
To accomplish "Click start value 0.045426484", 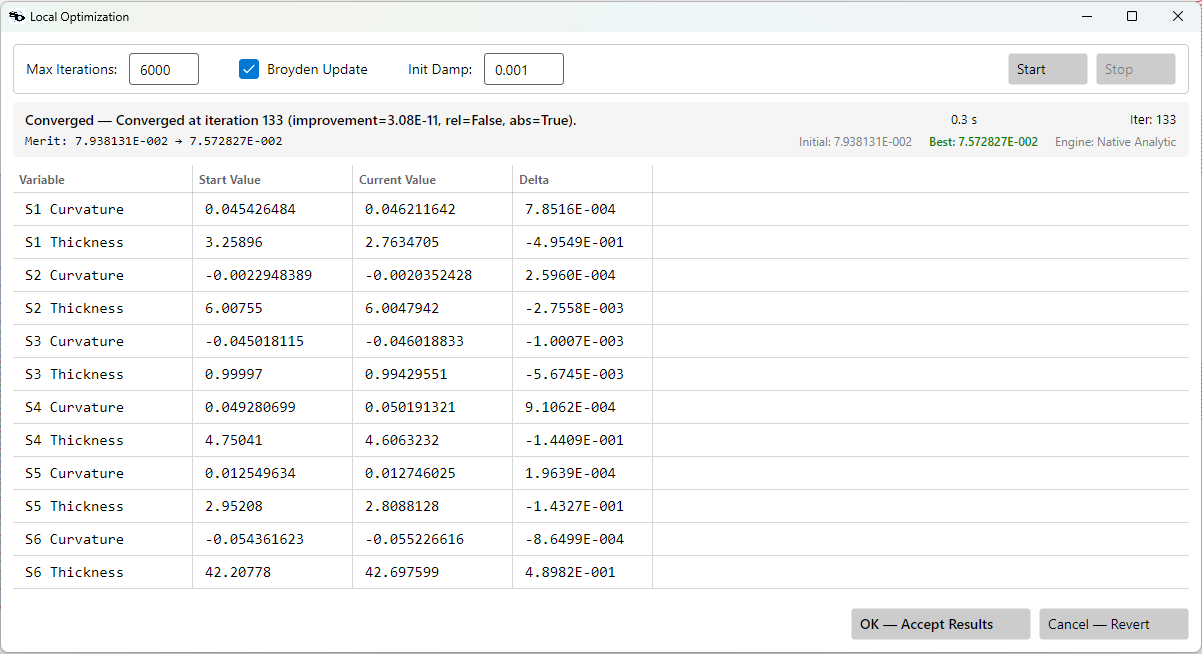I will [250, 209].
